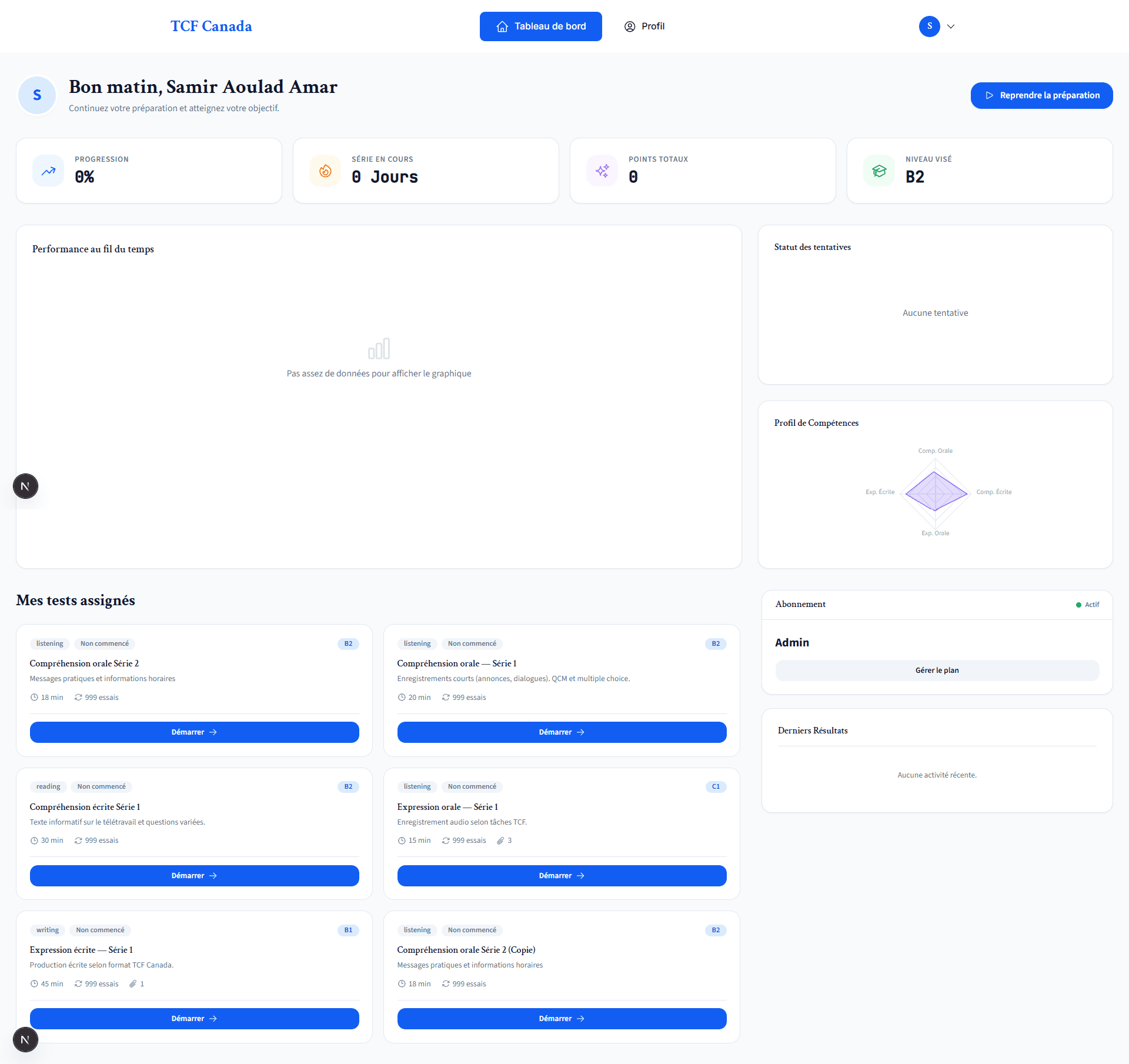Open the user menu chevron in header

(x=951, y=26)
